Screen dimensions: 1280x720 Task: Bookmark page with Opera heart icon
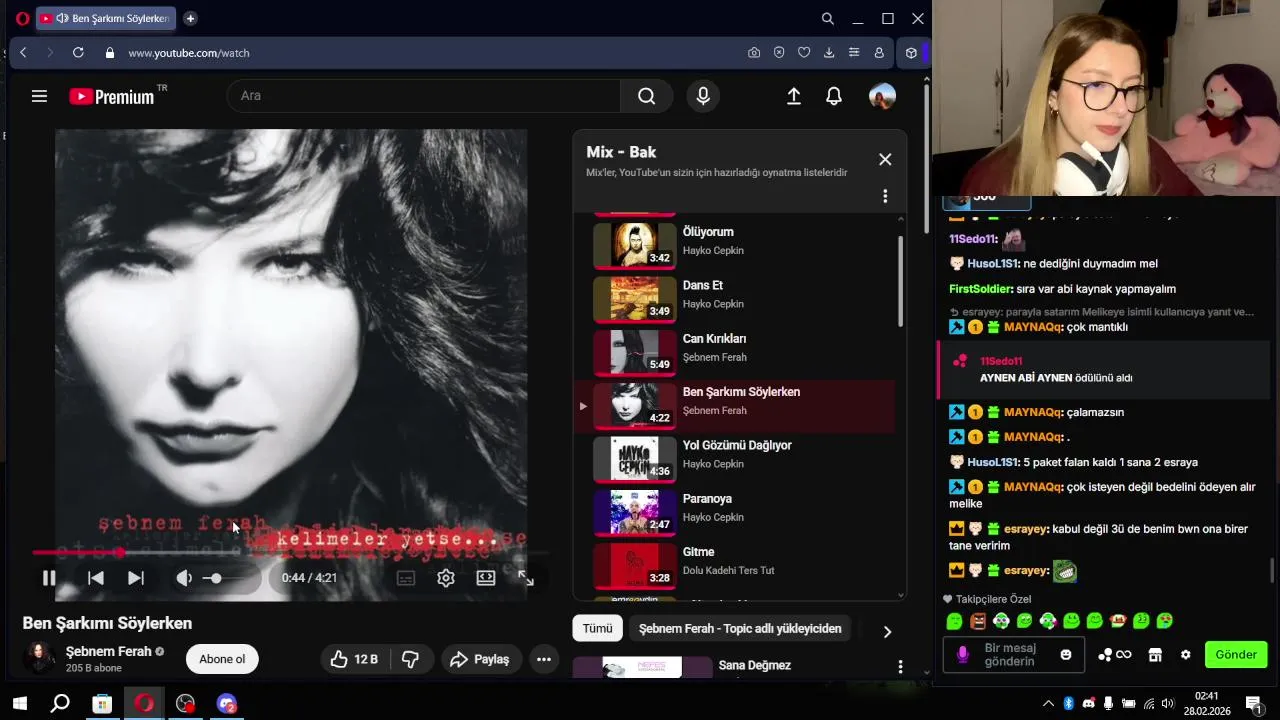804,53
